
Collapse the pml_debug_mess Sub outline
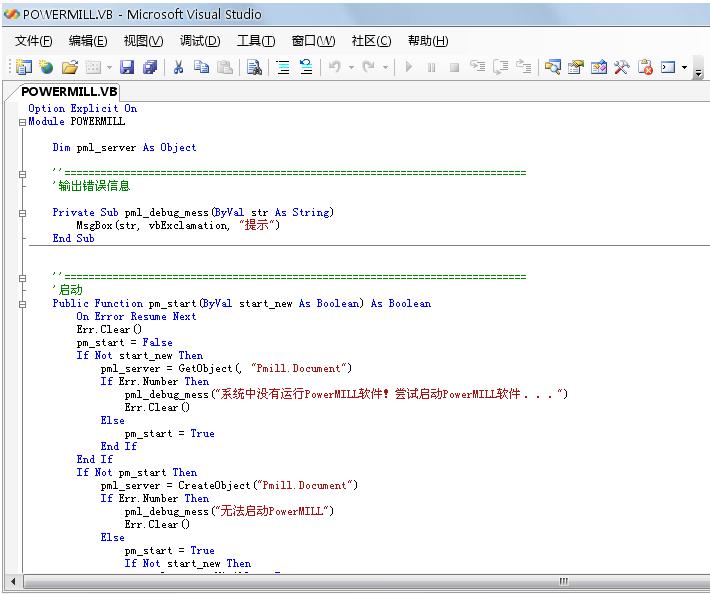click(x=22, y=213)
